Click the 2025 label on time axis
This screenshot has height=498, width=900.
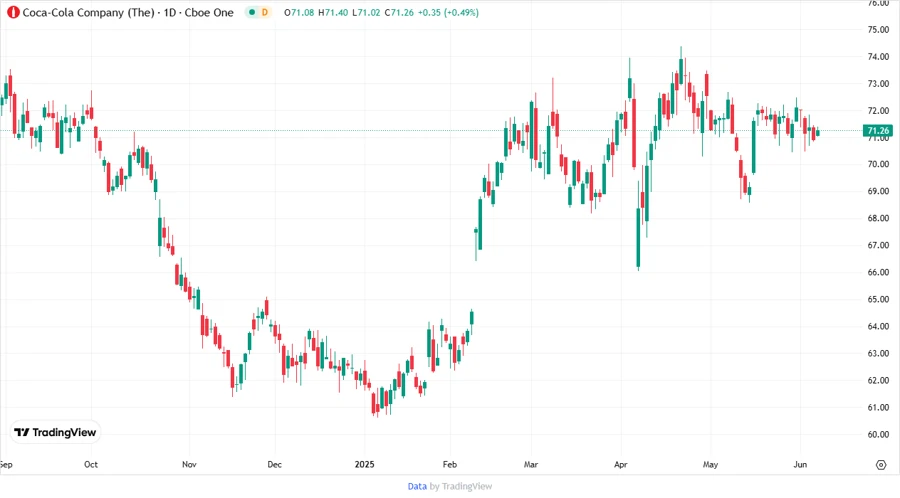tap(364, 464)
